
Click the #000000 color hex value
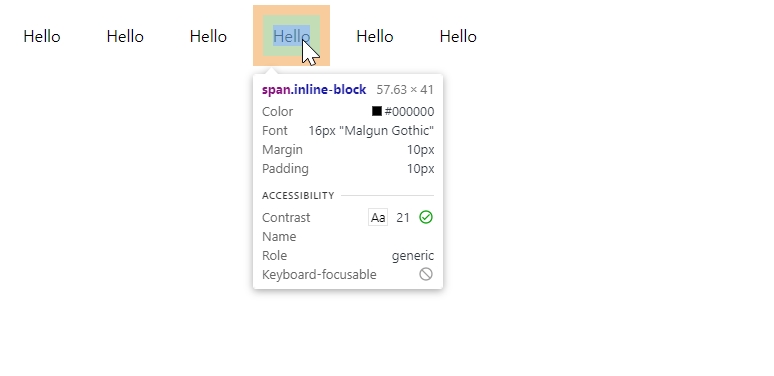click(409, 112)
